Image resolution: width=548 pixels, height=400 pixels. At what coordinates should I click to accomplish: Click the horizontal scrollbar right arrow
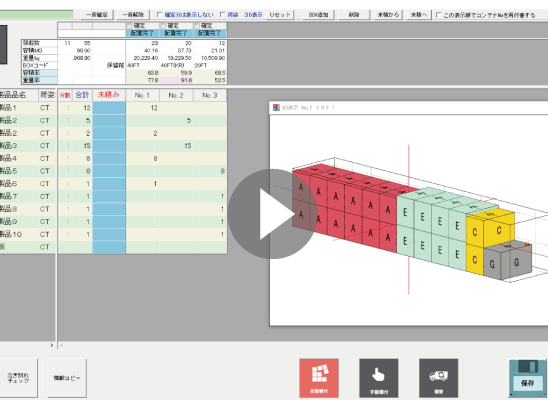[x=52, y=345]
